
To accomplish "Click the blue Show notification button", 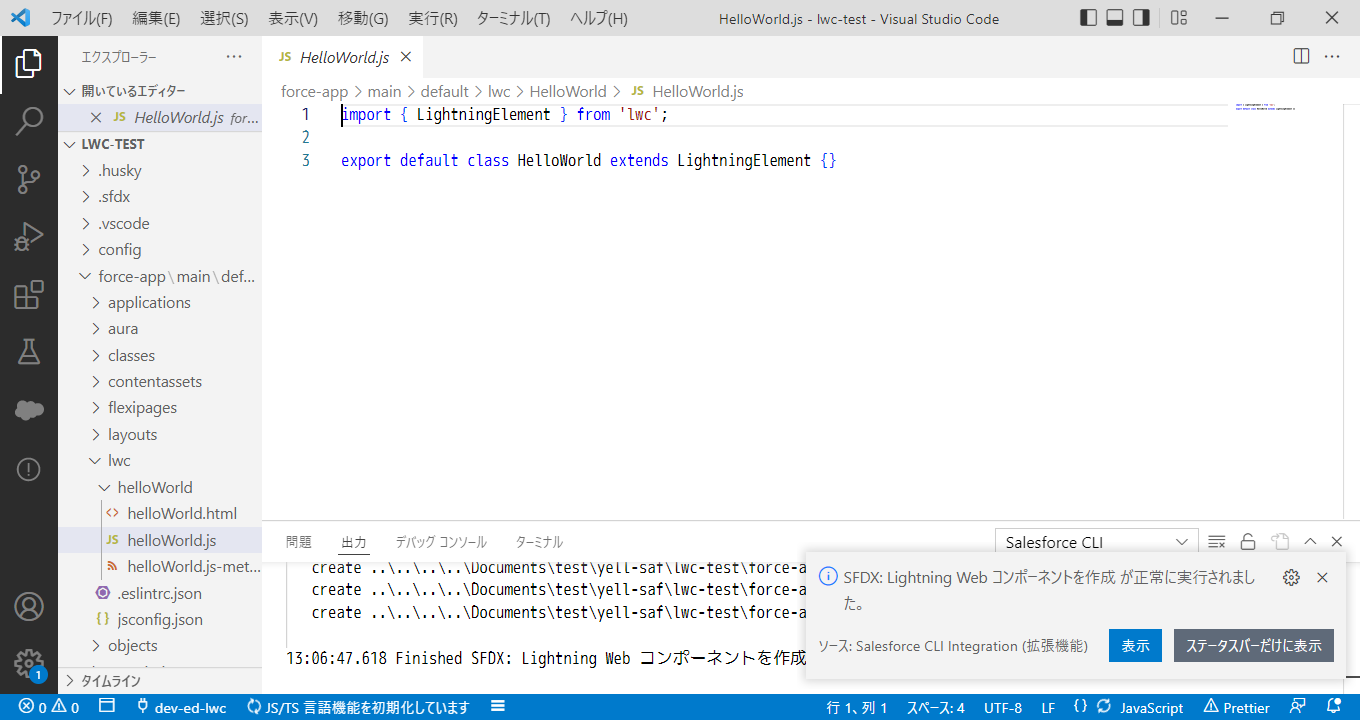I will 1135,645.
